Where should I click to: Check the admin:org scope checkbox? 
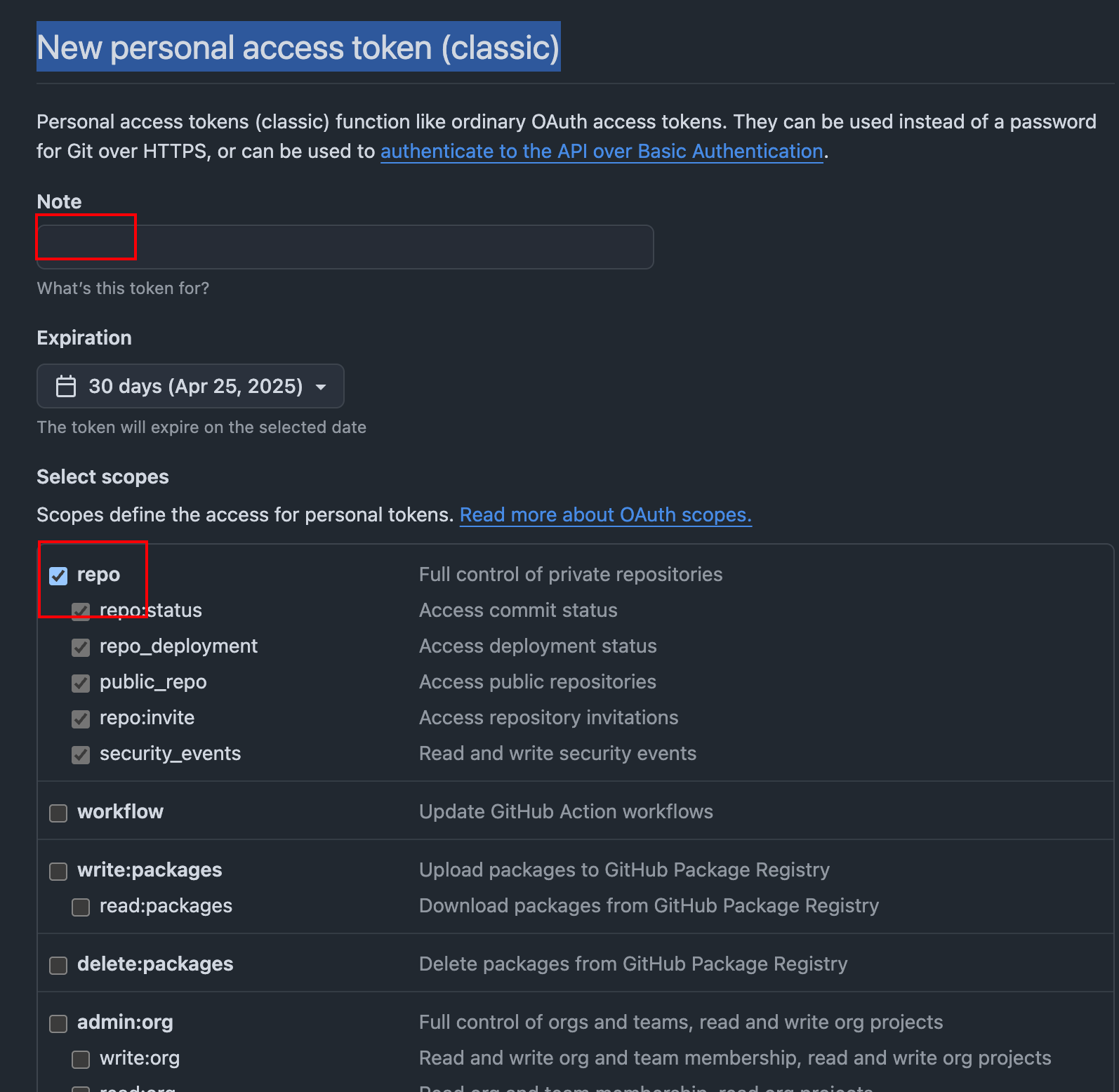58,1023
